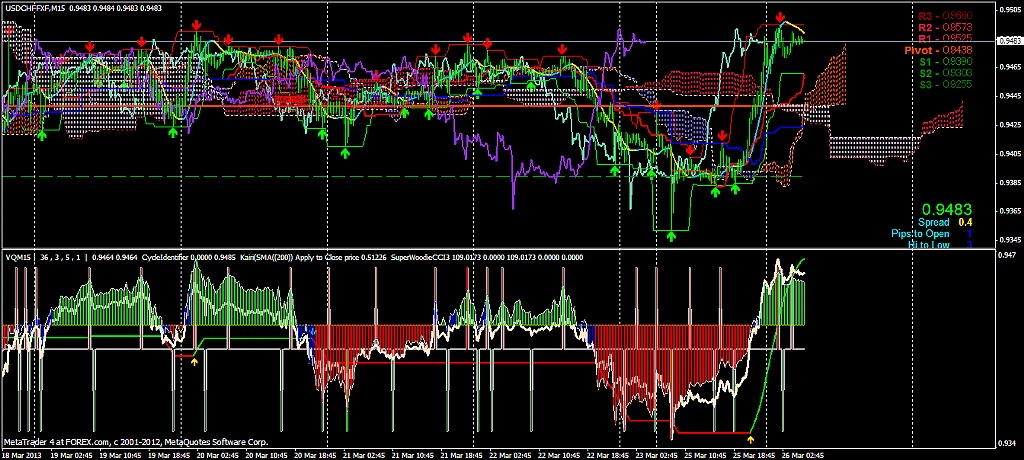Click the red sell arrow at the chart's highest peak
Screen dimensions: 1024x460
point(779,17)
